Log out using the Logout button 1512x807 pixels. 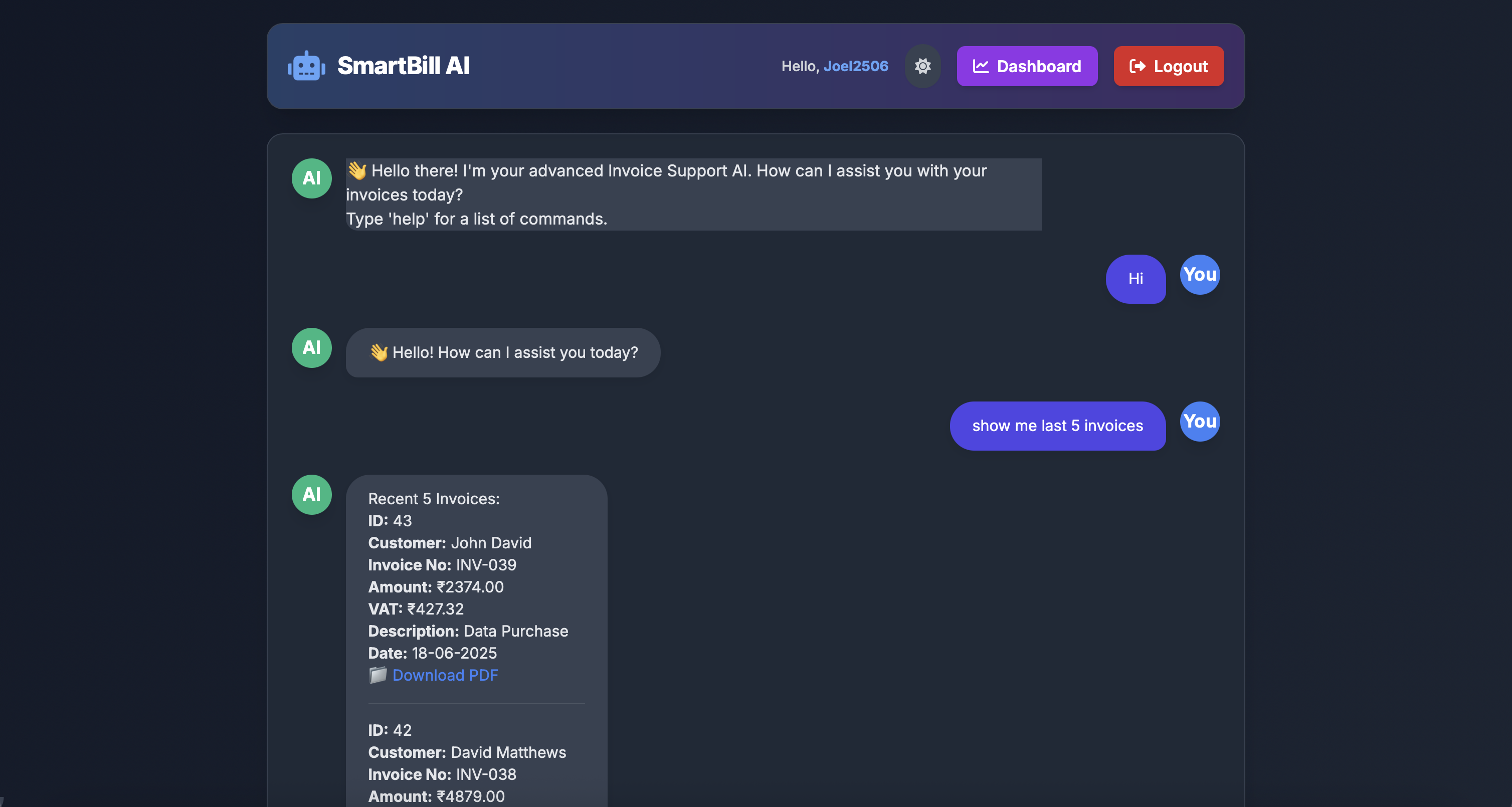click(x=1168, y=66)
